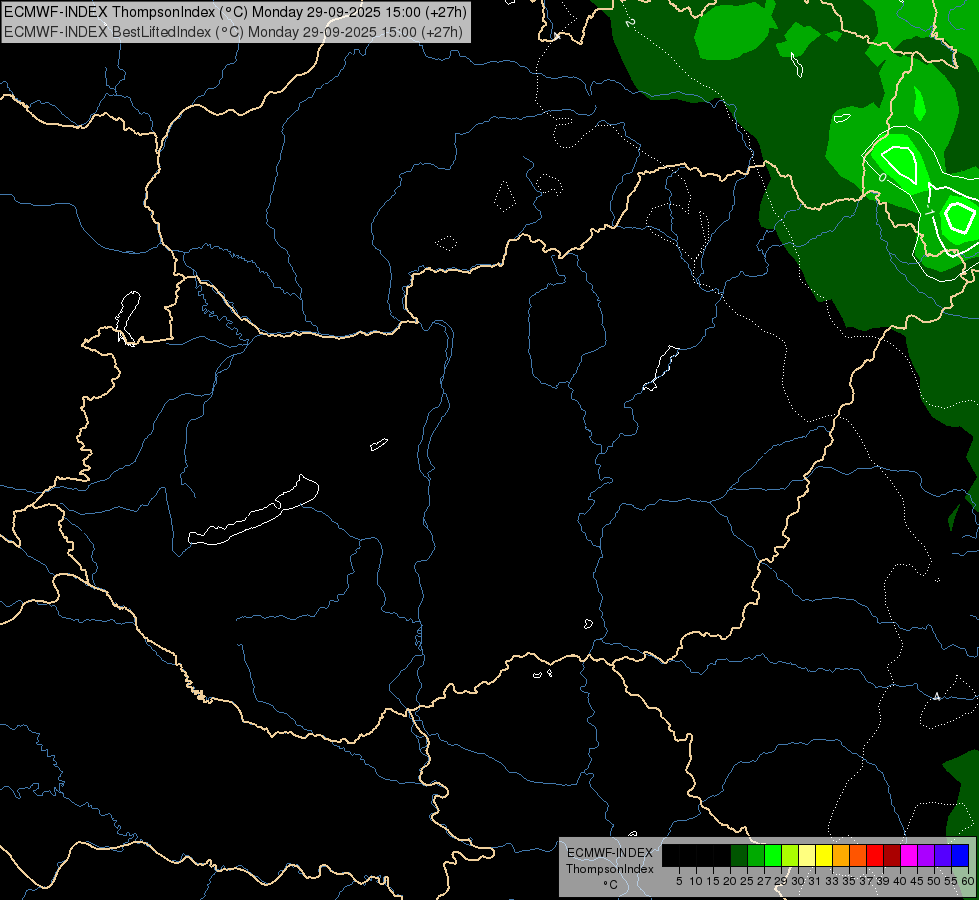This screenshot has height=900, width=979.
Task: Click the ECMWF-INDEX legend label text
Action: point(609,853)
